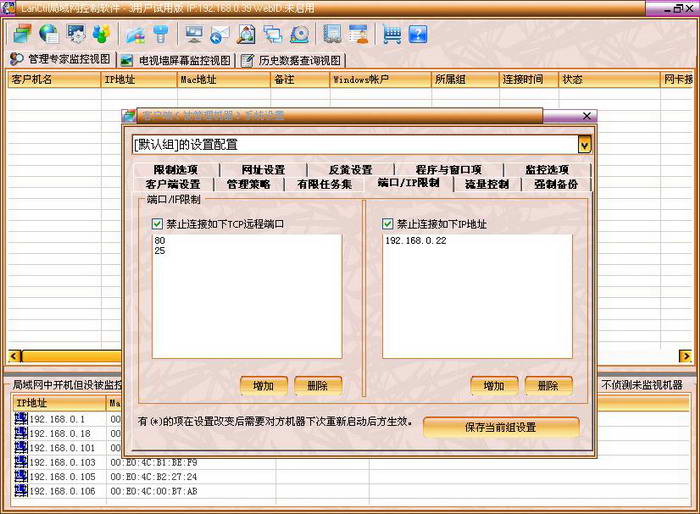Viewport: 700px width, 514px height.
Task: Click the blue screw-shaped toolbar icon
Action: coord(161,34)
